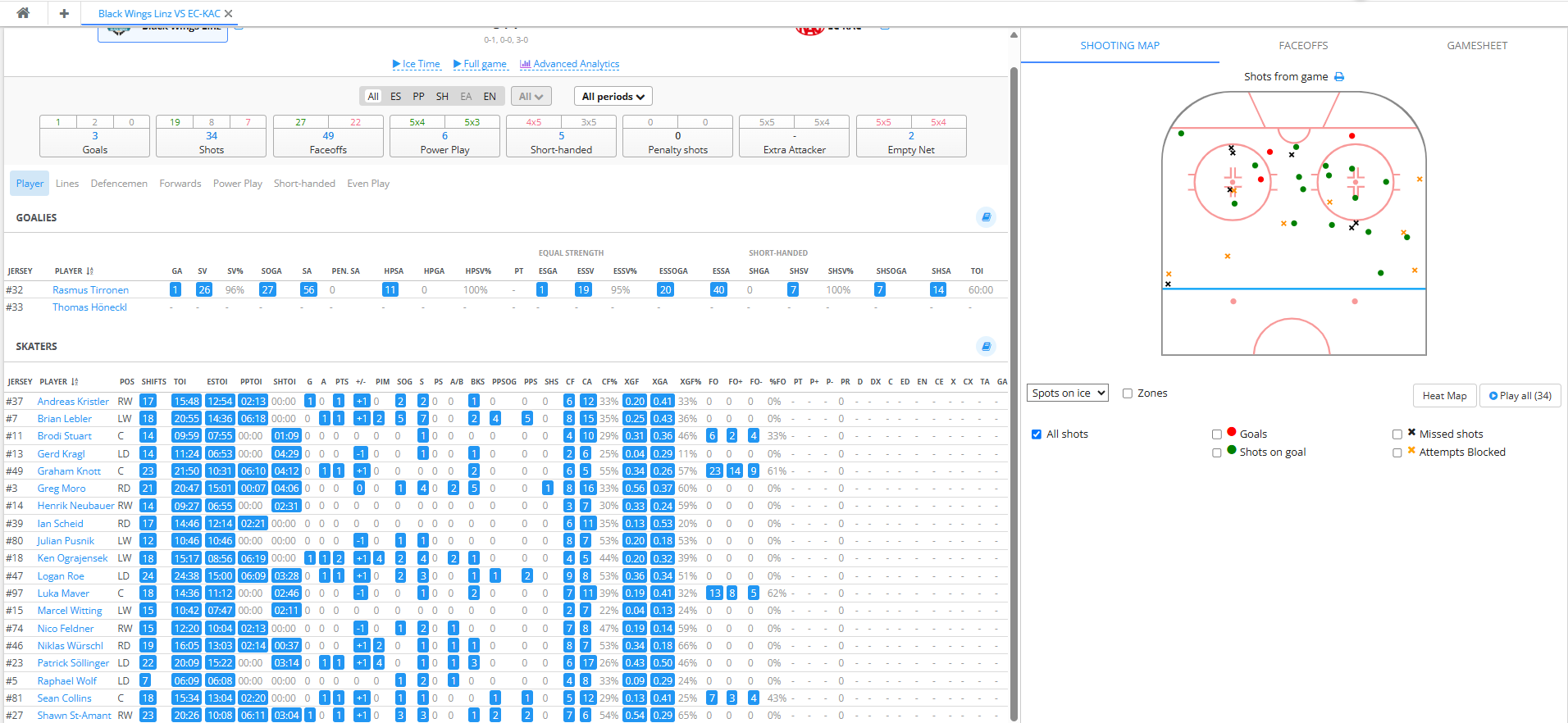The image size is (1568, 723).
Task: Open a new tab with plus icon
Action: [64, 13]
